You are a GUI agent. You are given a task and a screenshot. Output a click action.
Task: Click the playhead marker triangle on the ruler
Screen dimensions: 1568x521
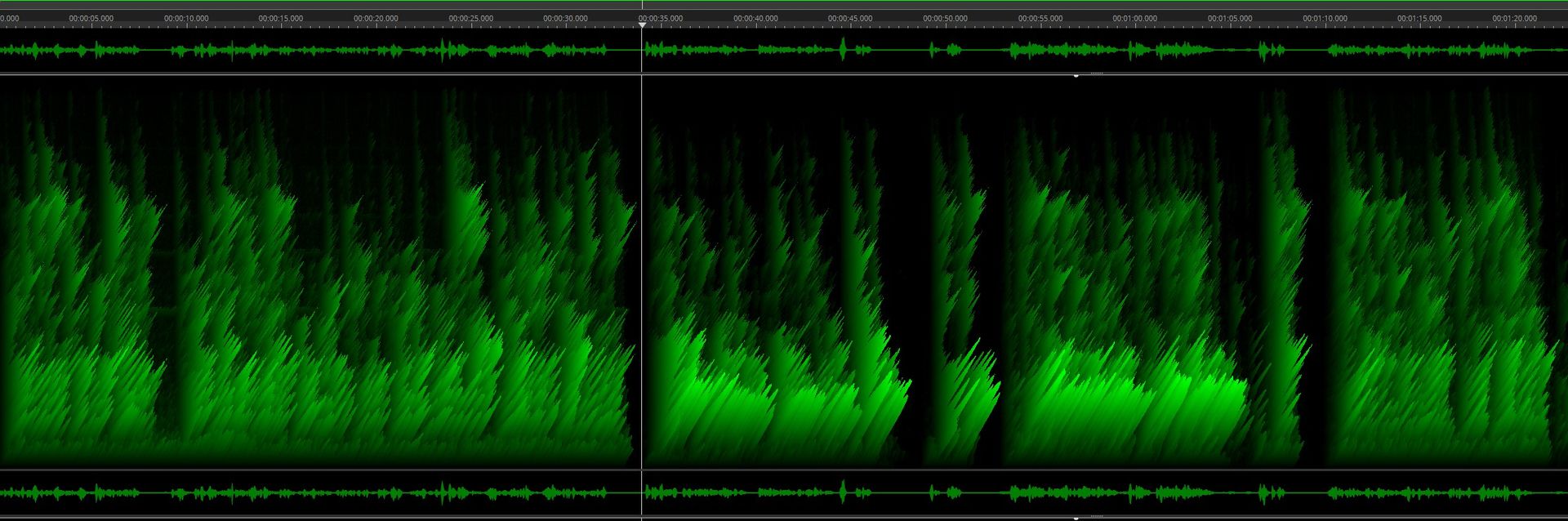pyautogui.click(x=642, y=25)
